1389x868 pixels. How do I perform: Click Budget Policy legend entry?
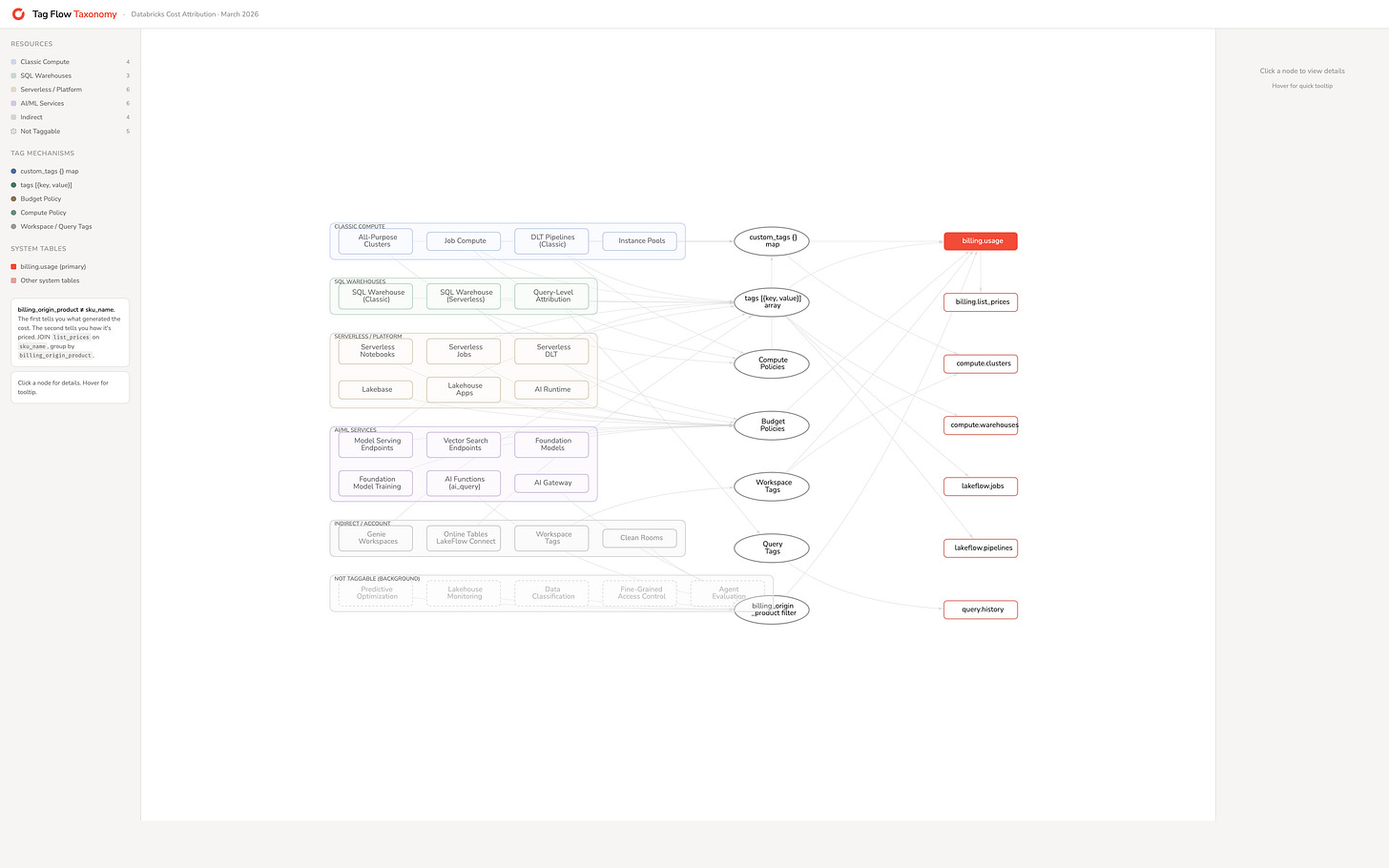coord(36,199)
